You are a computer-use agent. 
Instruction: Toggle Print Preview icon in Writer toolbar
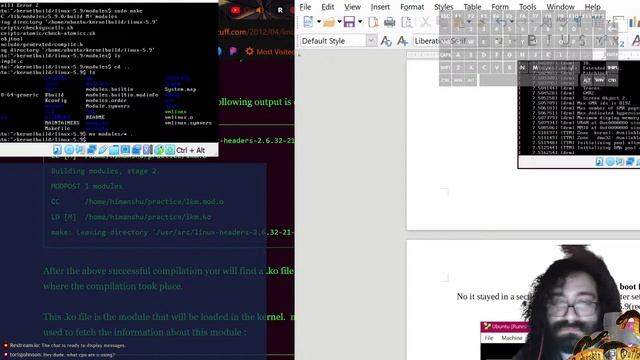[x=407, y=22]
